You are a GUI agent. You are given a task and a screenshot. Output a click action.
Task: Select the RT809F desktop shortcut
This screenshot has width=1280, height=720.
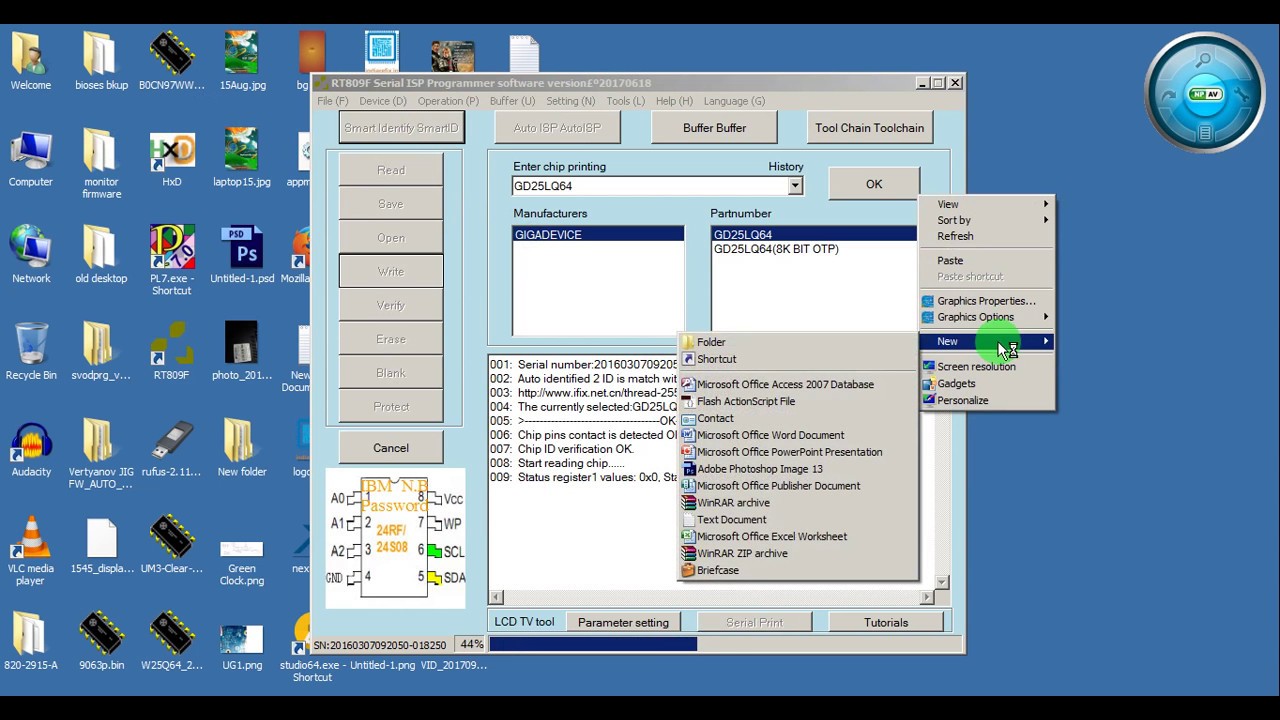click(171, 350)
